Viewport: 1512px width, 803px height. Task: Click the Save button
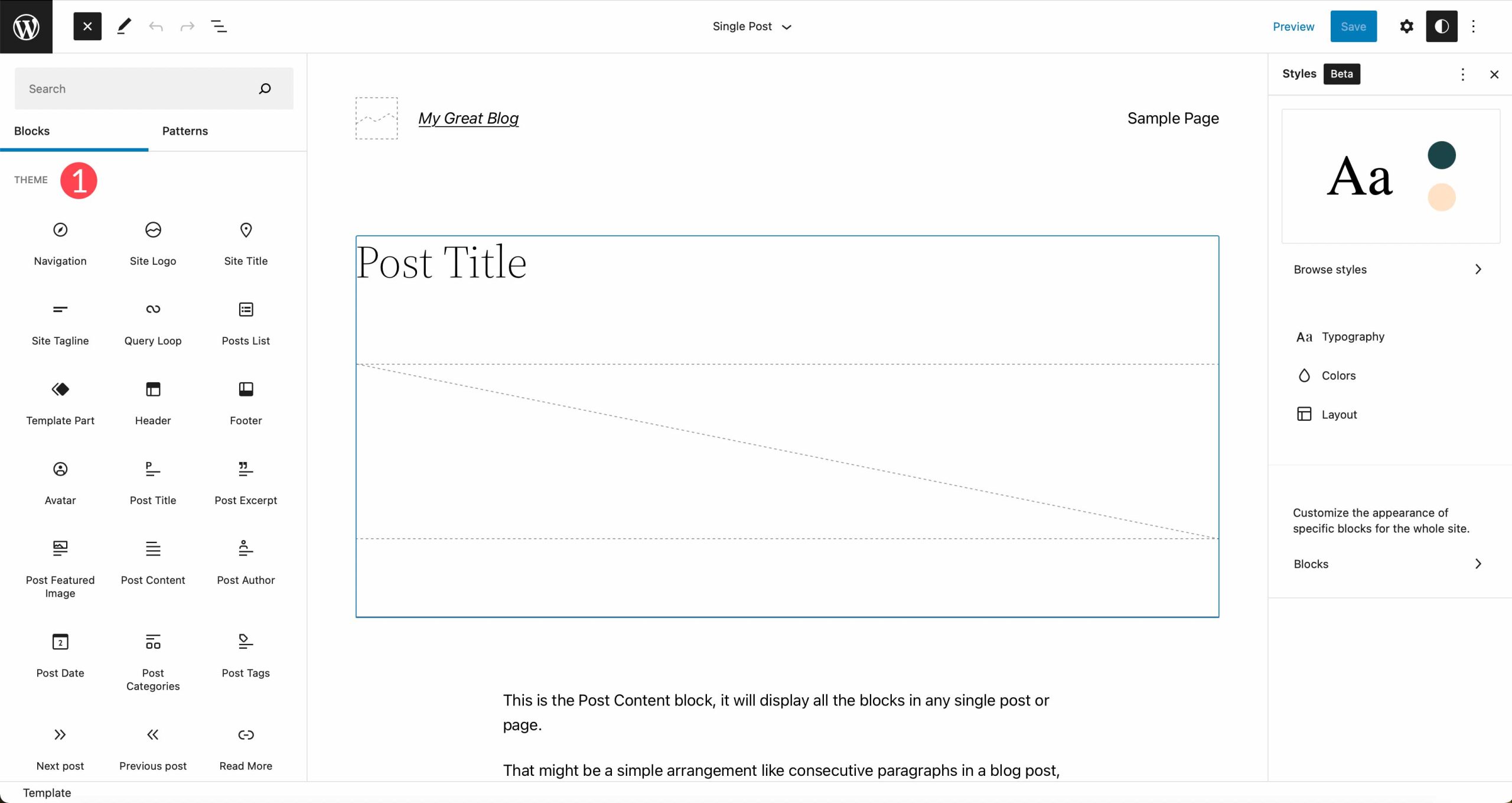coord(1353,26)
